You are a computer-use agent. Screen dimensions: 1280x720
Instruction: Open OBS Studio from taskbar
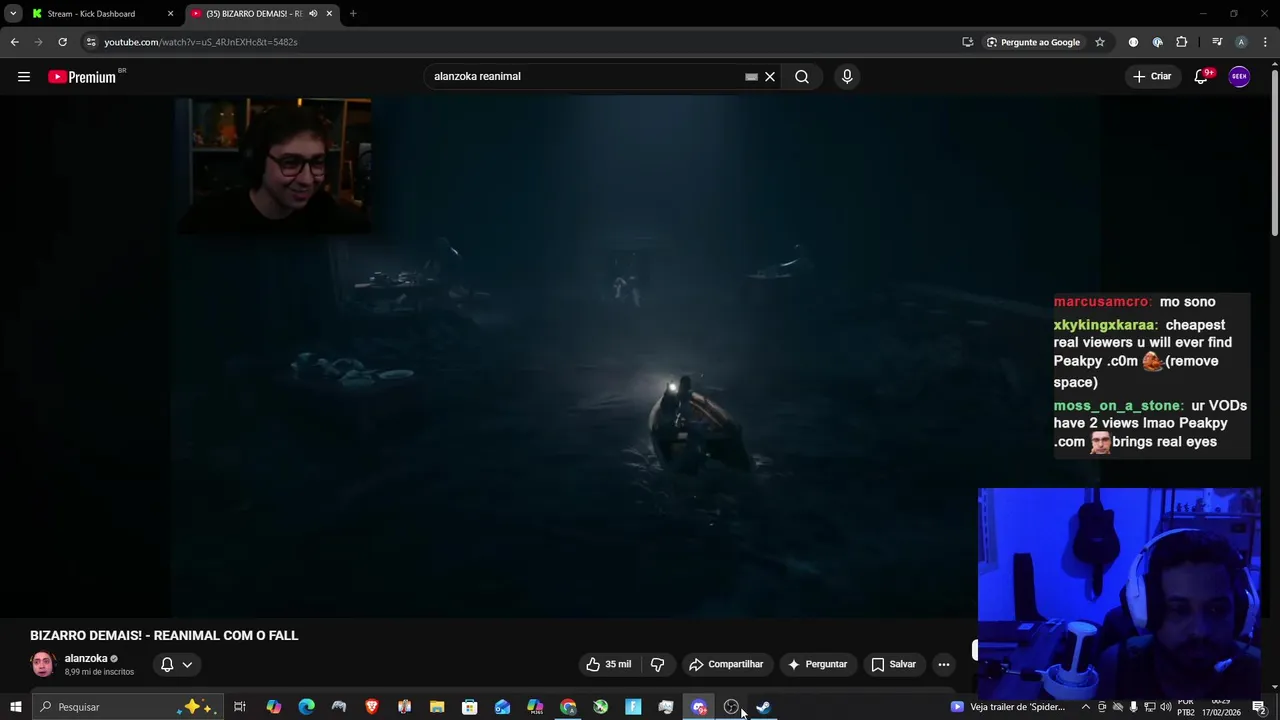pyautogui.click(x=731, y=707)
